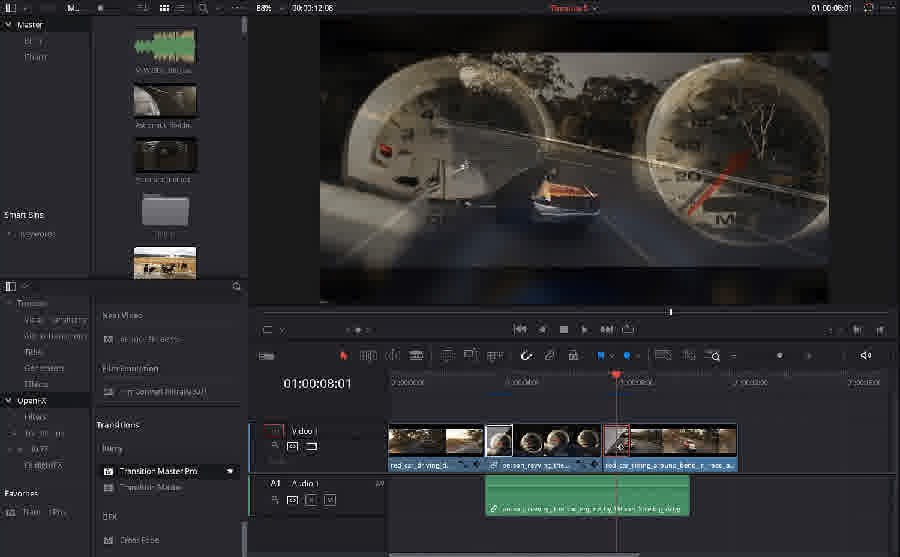Open the flag color dropdown arrow

612,357
